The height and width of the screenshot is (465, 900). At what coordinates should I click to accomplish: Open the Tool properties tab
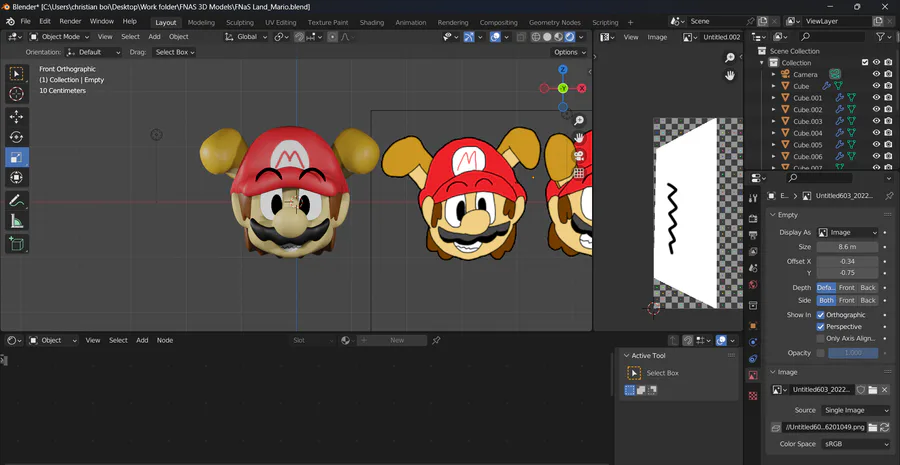pyautogui.click(x=753, y=198)
